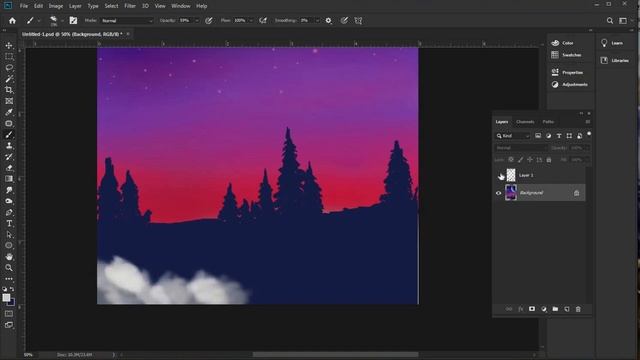This screenshot has width=640, height=360.
Task: Open the Swatches panel
Action: [567, 55]
